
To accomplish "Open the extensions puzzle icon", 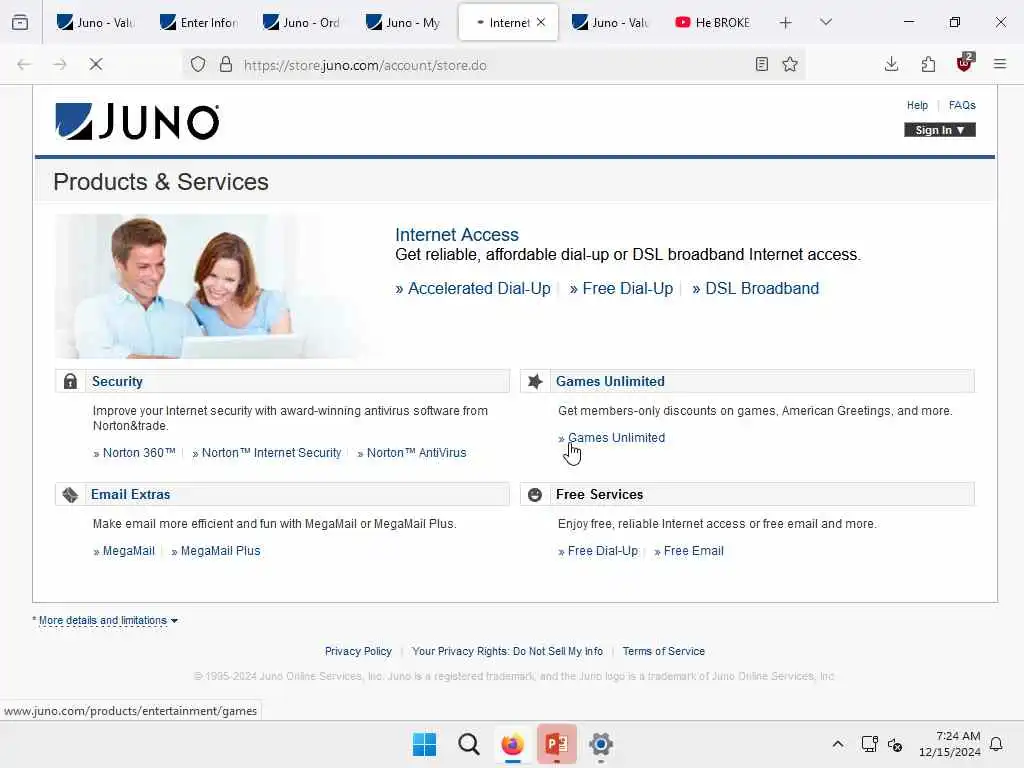I will pyautogui.click(x=928, y=64).
